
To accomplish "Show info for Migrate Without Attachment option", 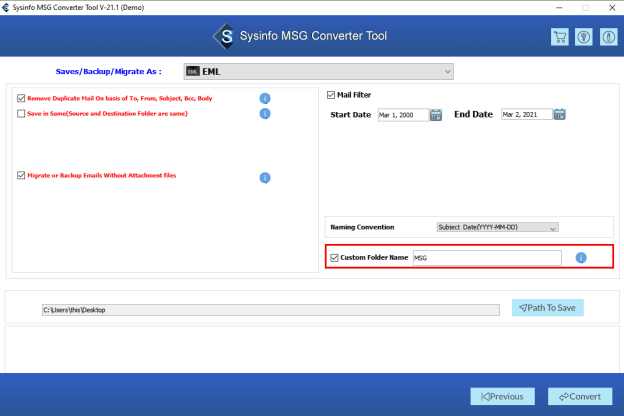I will pos(265,178).
